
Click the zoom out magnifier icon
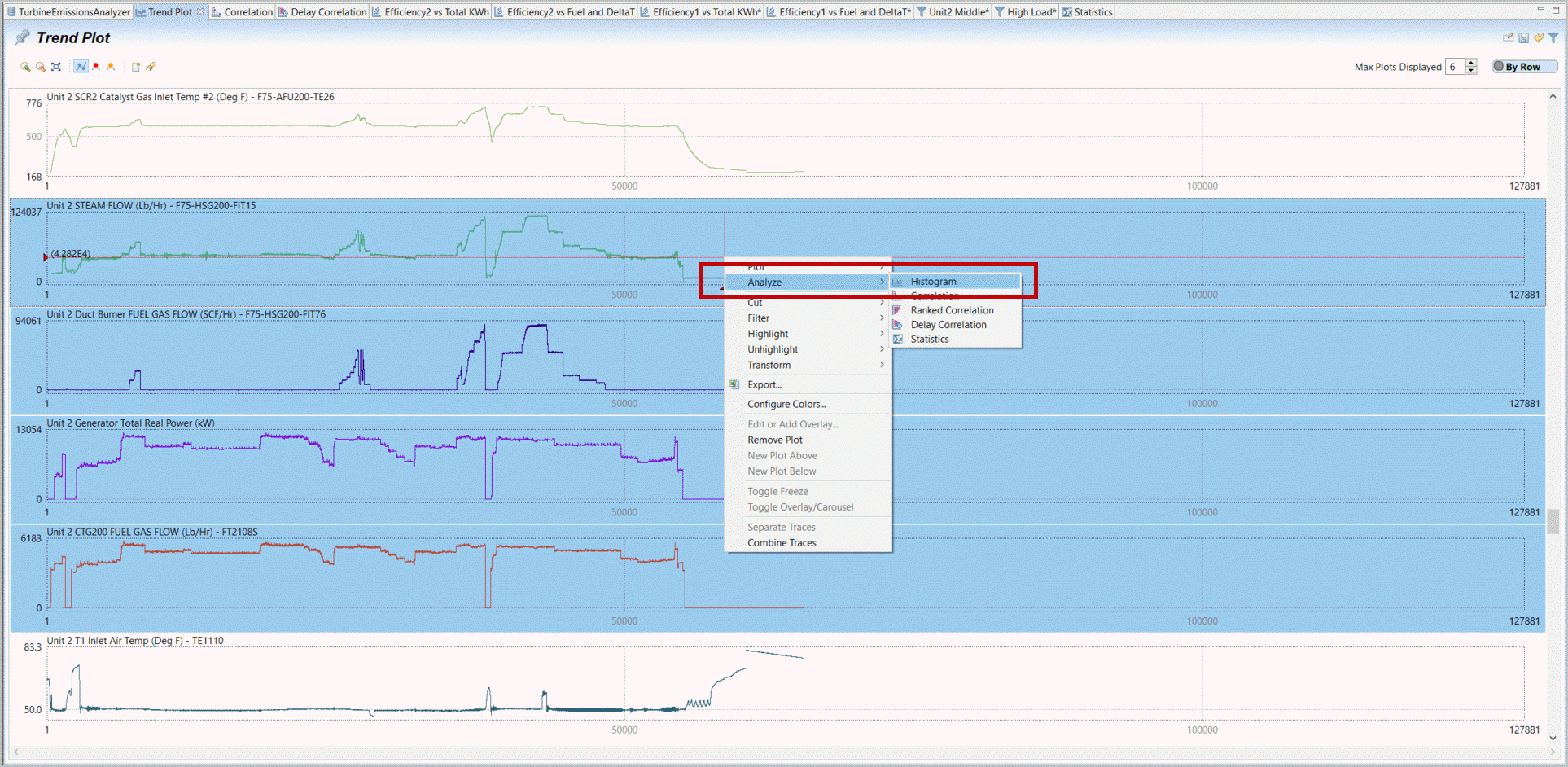click(x=40, y=67)
